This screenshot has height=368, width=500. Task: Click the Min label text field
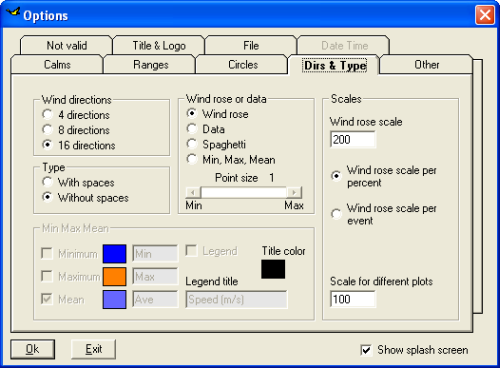pyautogui.click(x=155, y=254)
